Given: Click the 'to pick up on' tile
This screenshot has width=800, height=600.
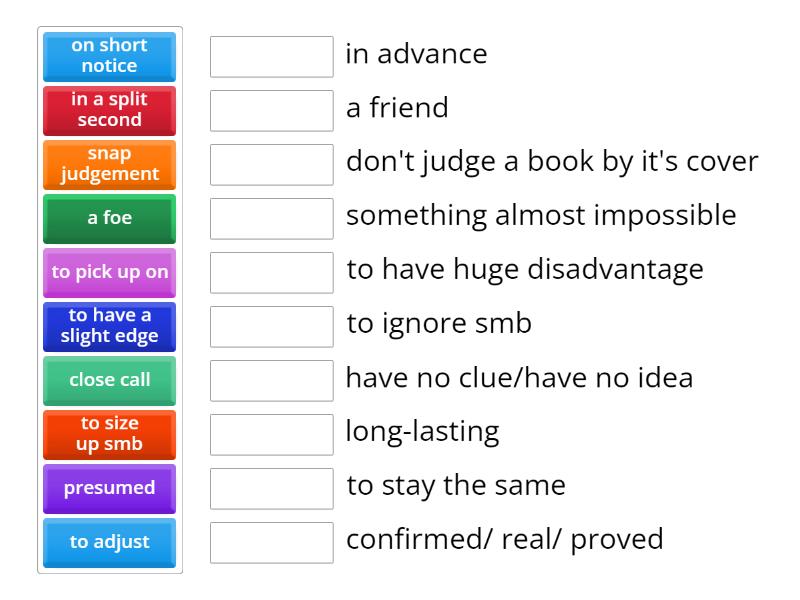Looking at the screenshot, I should pyautogui.click(x=110, y=272).
